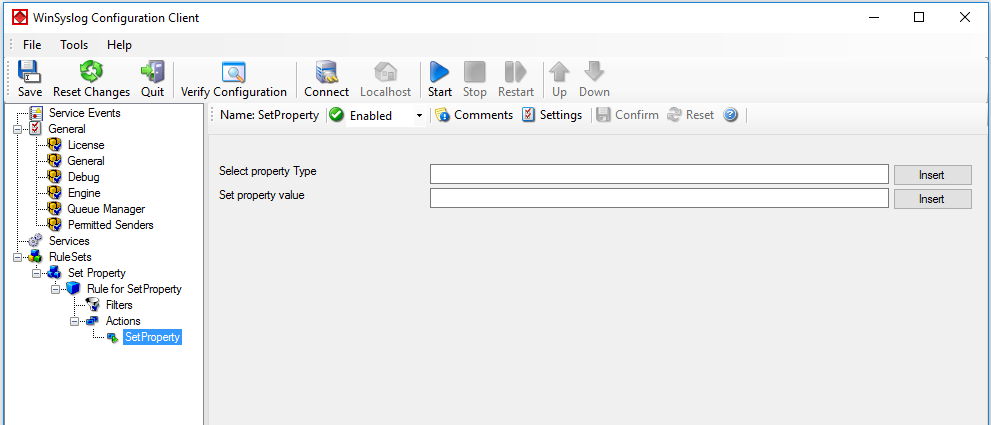Viewport: 991px width, 425px height.
Task: Click the Verify Configuration icon
Action: tap(233, 72)
